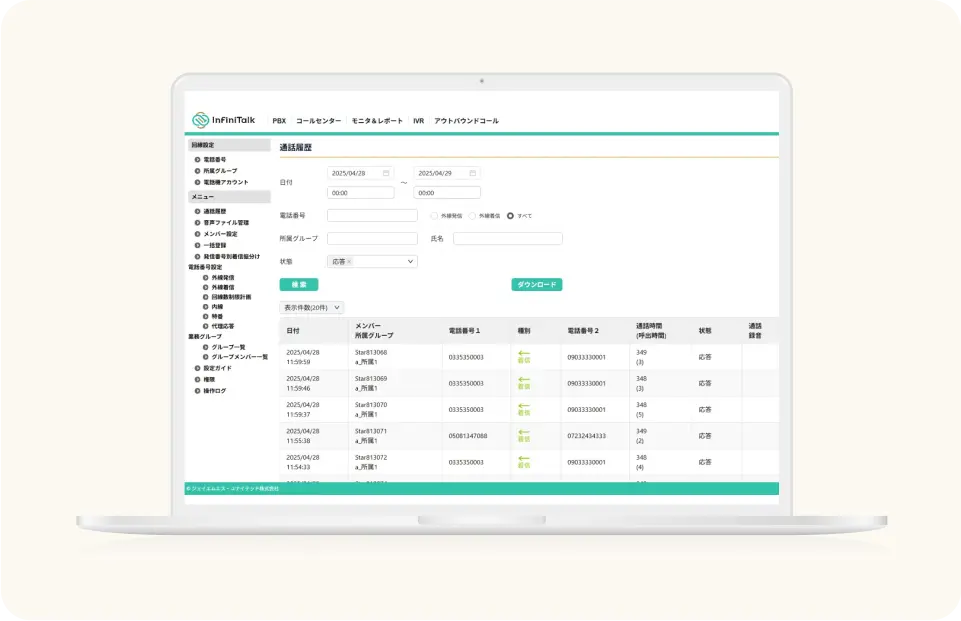Viewport: 961px width, 621px height.
Task: Remove the 応答 tag from 状態 filter
Action: [x=349, y=262]
